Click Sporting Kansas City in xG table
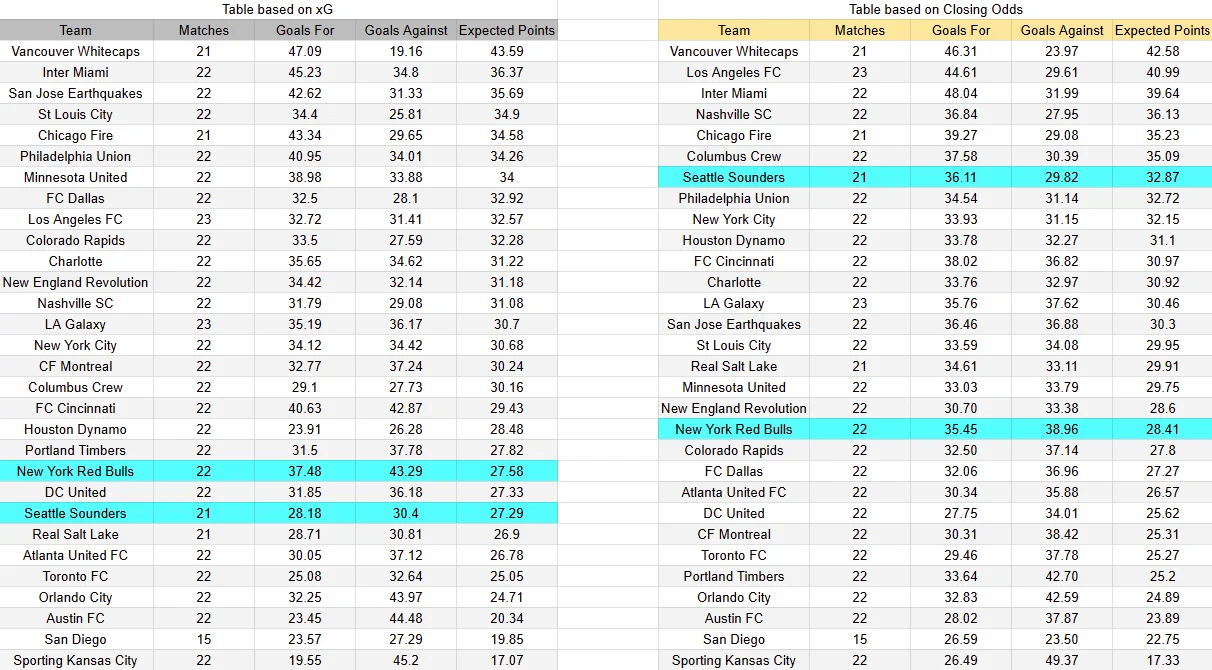This screenshot has height=670, width=1212. pyautogui.click(x=76, y=660)
